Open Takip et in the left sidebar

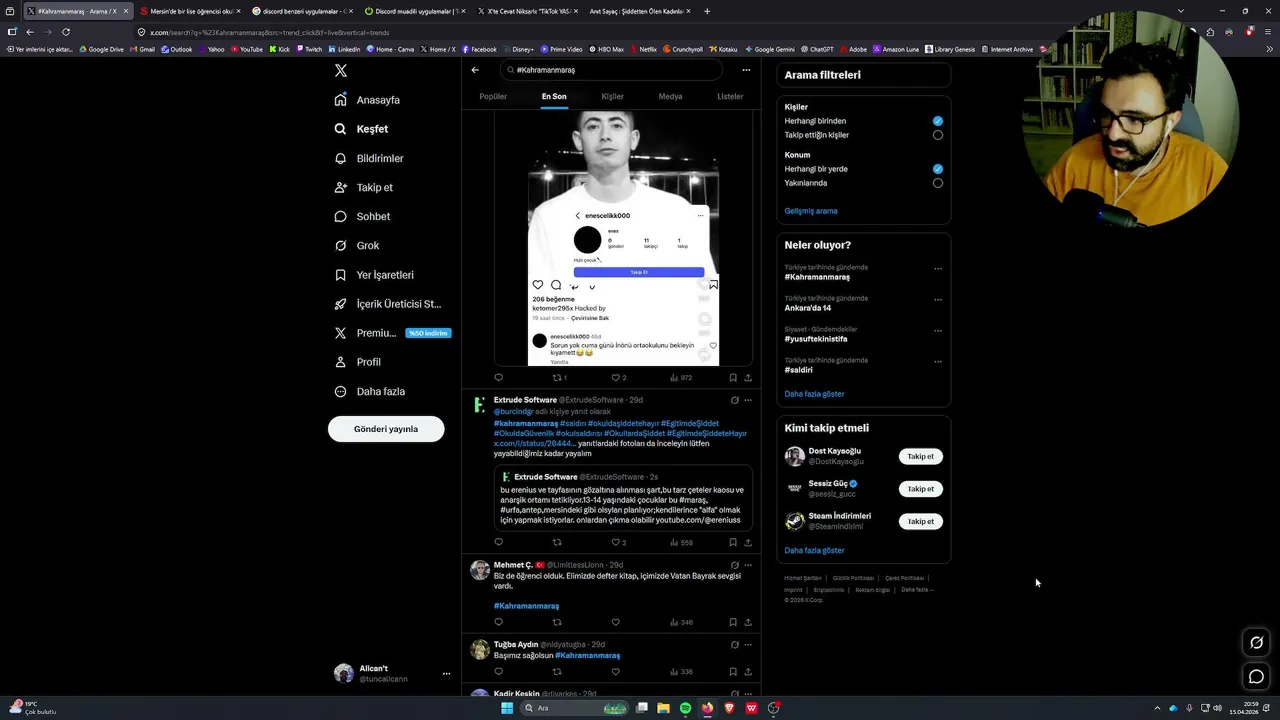coord(364,187)
